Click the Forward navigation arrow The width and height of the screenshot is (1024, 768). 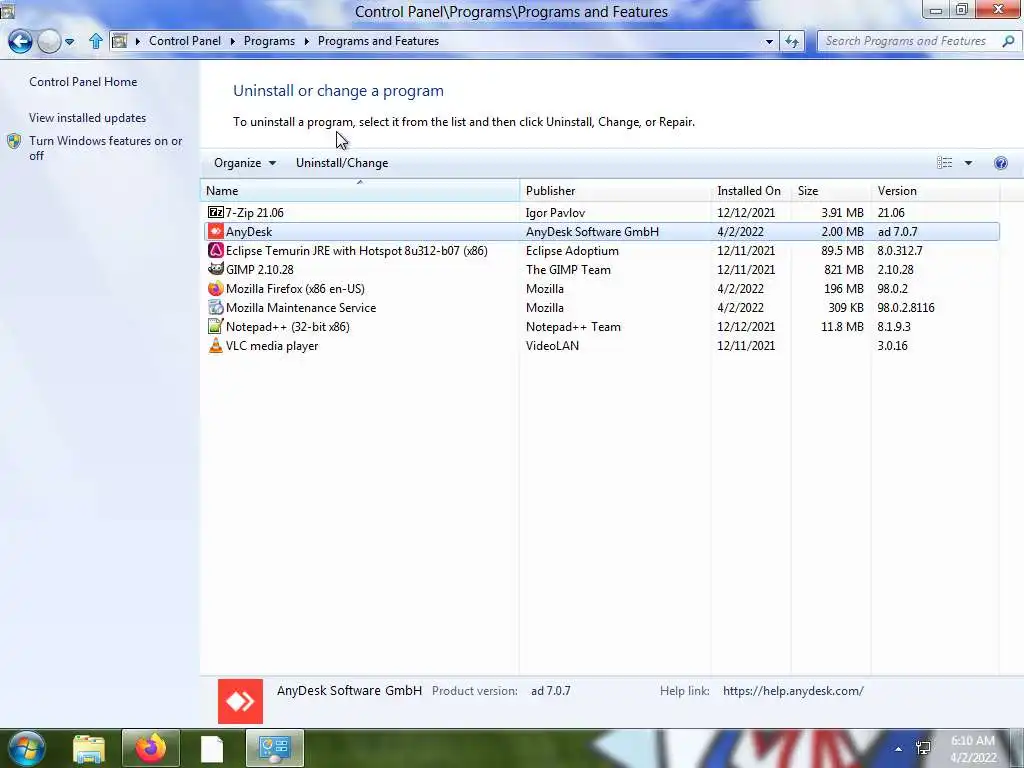(49, 41)
